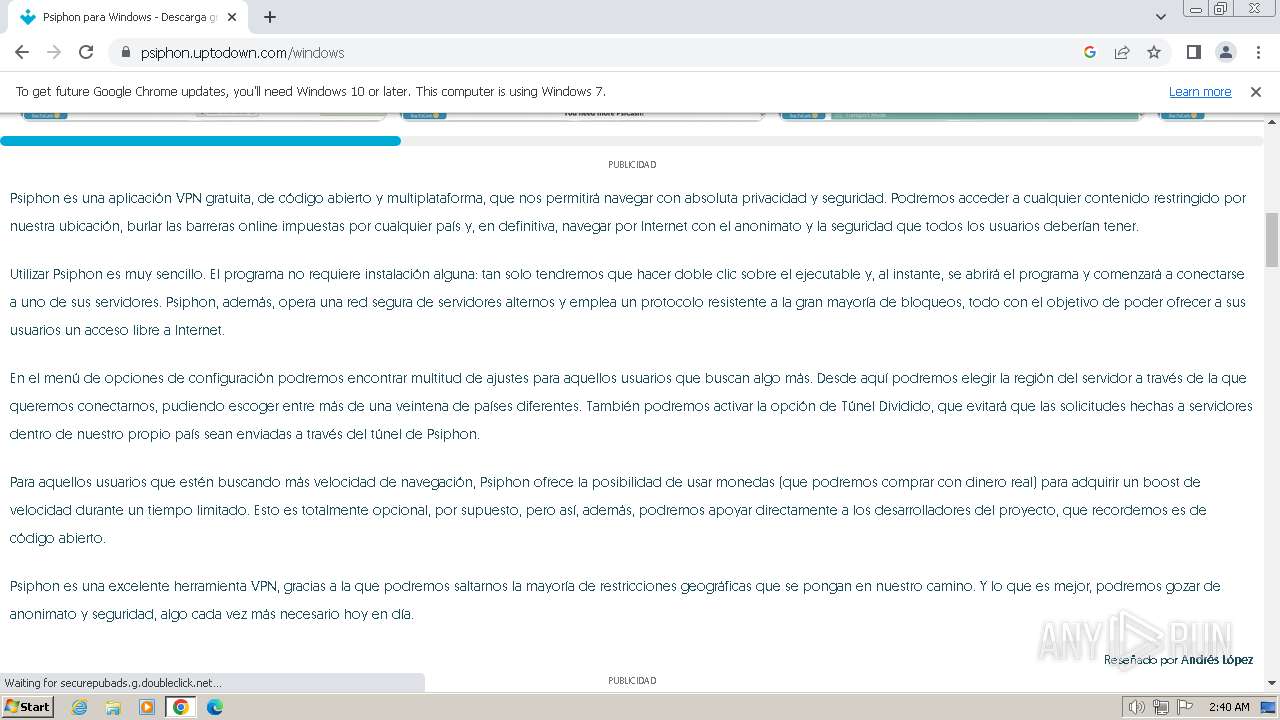Close the Psiphon para Windows tab
This screenshot has height=720, width=1280.
233,17
